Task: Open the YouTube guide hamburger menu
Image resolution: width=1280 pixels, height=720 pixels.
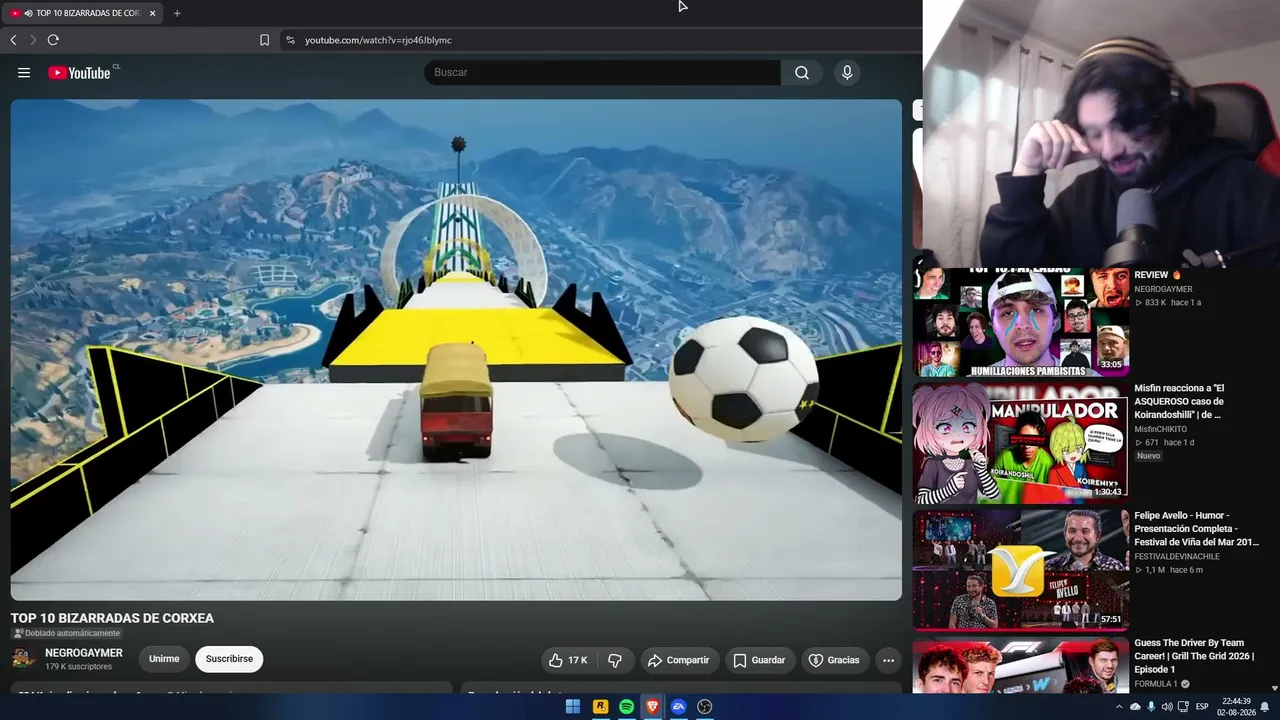Action: tap(24, 72)
